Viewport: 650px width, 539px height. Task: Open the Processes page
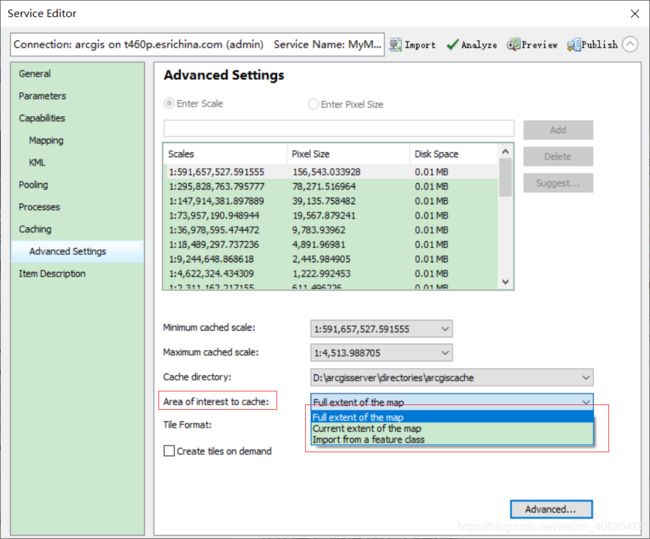pyautogui.click(x=39, y=207)
